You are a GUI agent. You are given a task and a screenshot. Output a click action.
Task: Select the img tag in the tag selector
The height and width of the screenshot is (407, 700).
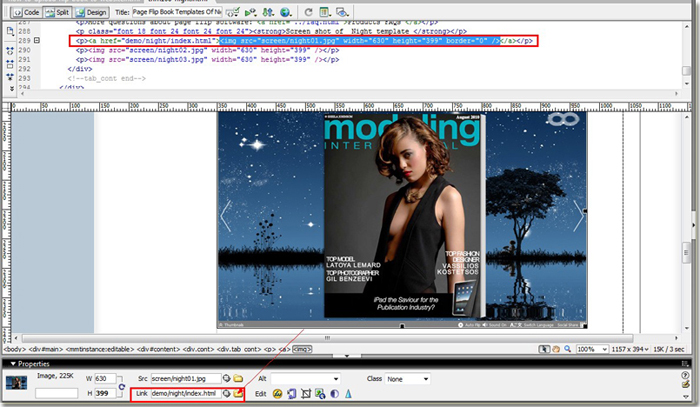pos(302,349)
